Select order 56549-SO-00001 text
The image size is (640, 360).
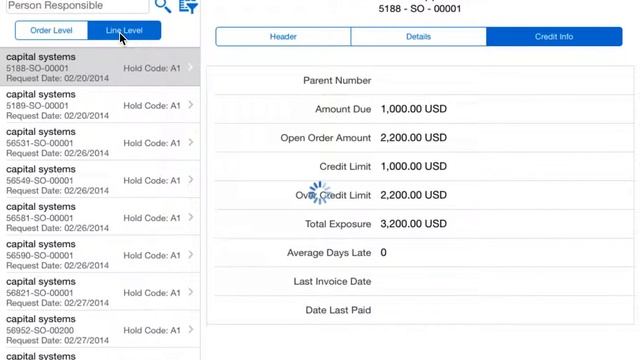tap(40, 180)
